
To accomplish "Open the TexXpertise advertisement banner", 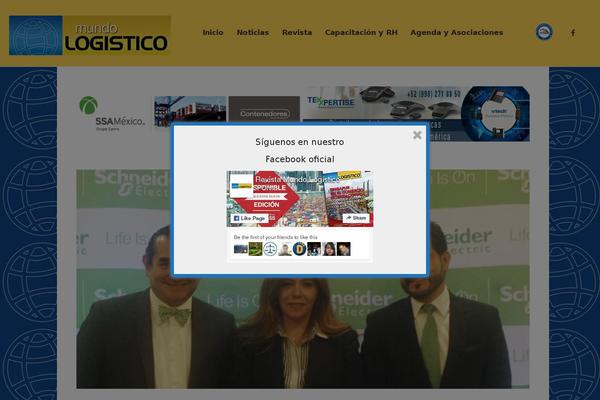I will 416,114.
